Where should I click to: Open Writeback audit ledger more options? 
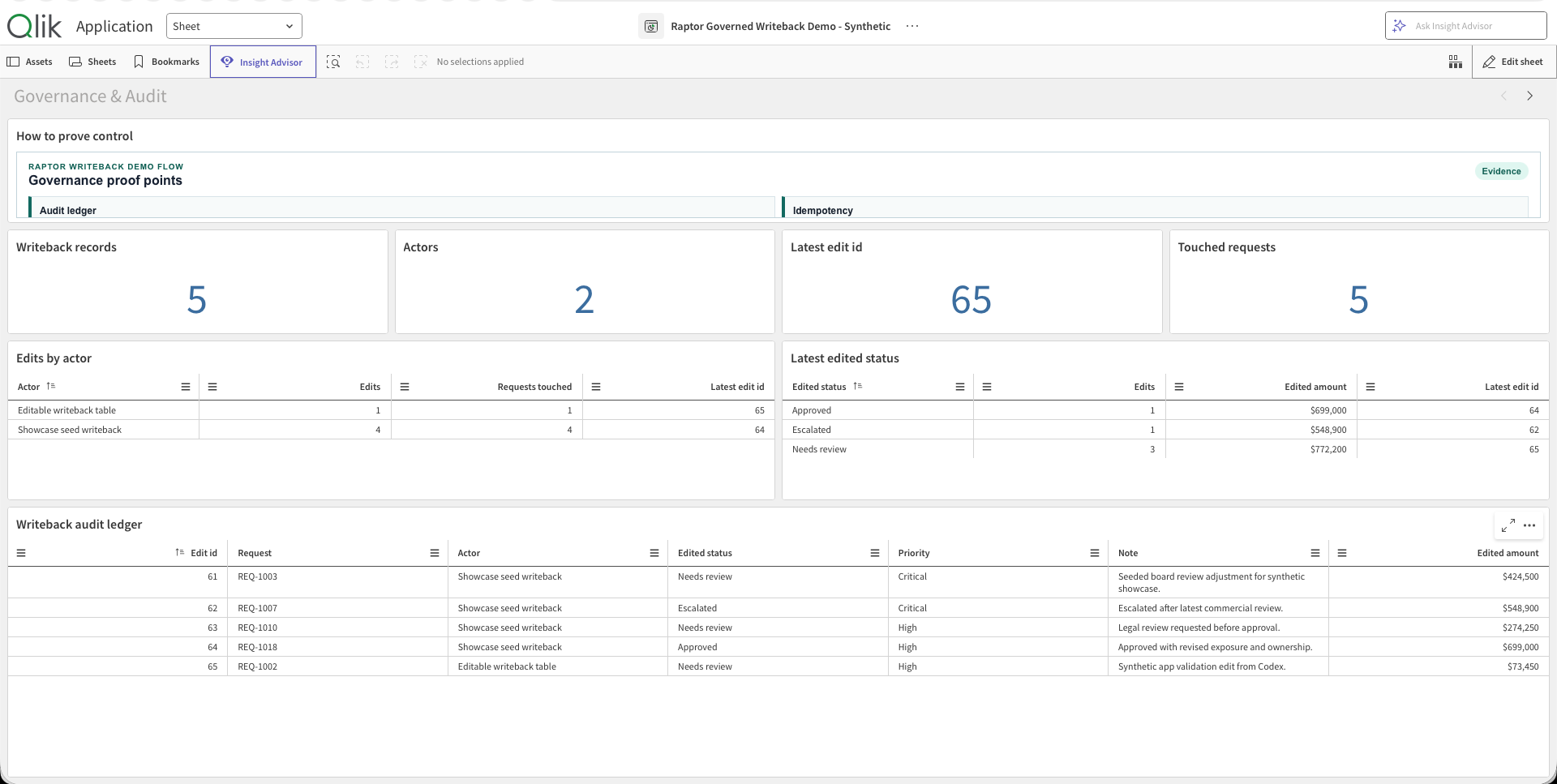tap(1529, 525)
